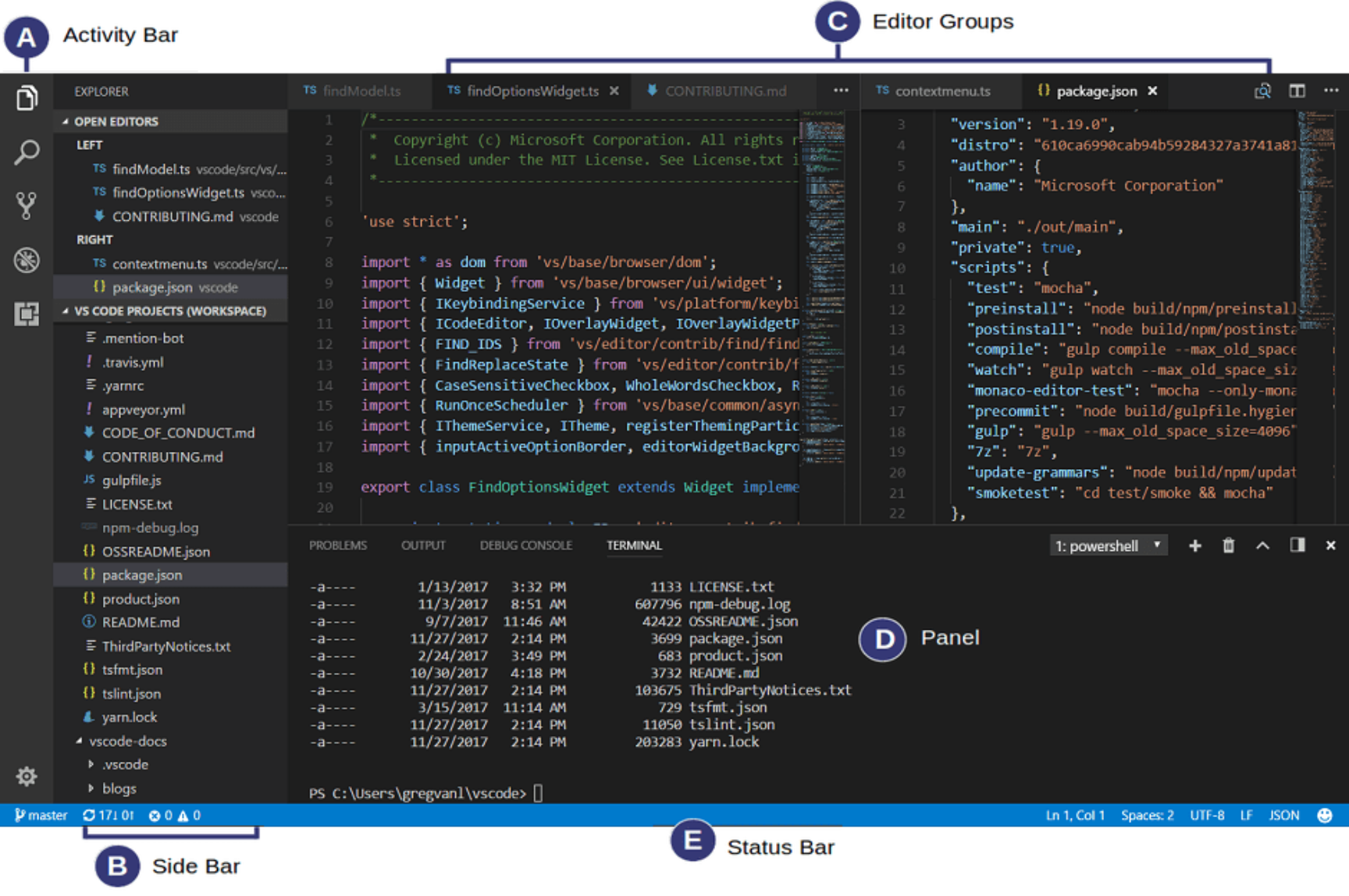1349x896 pixels.
Task: Open the OUTPUT panel tab
Action: [423, 546]
